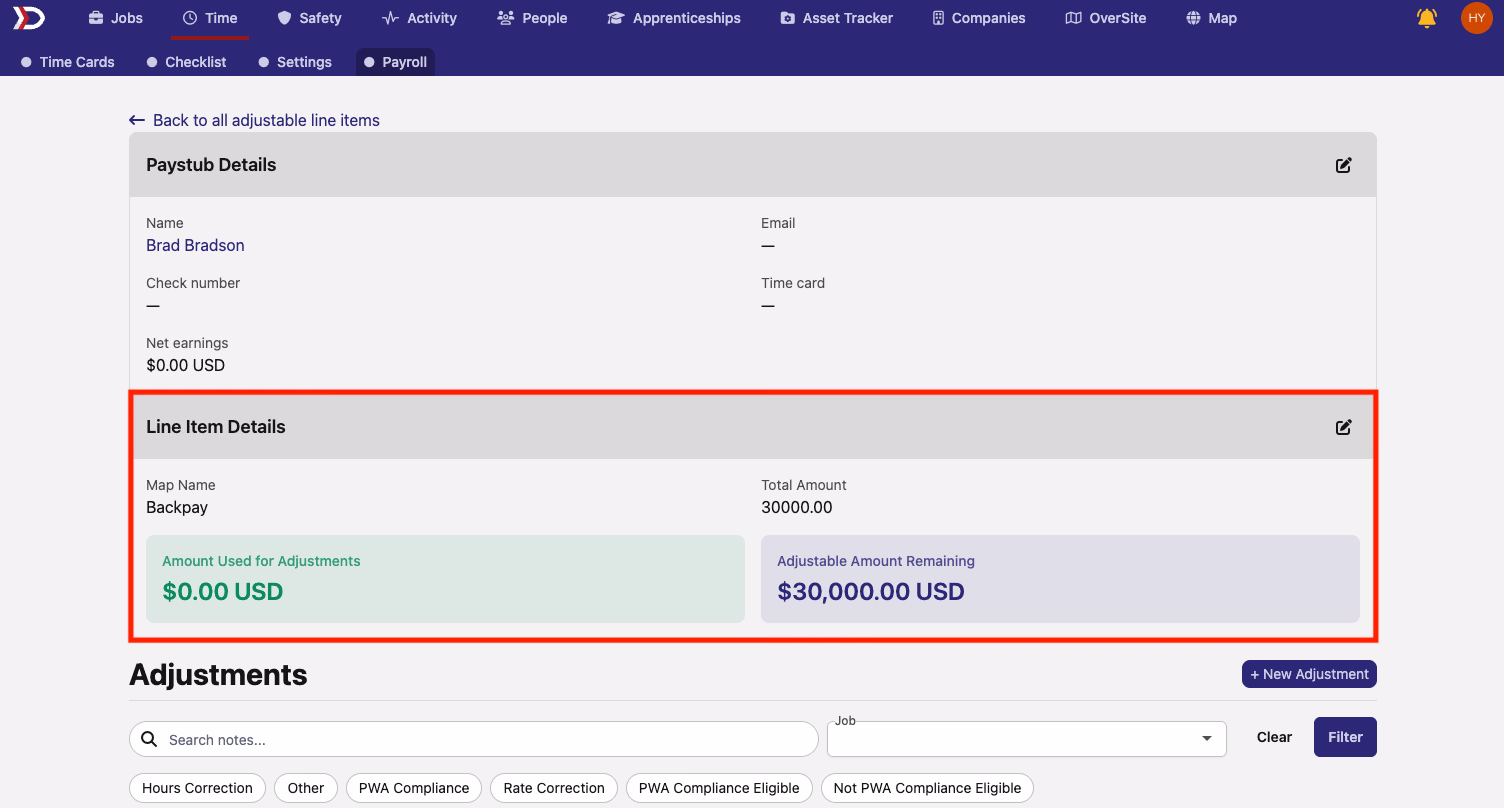
Task: Open Apprenticeships in the nav bar
Action: point(673,18)
